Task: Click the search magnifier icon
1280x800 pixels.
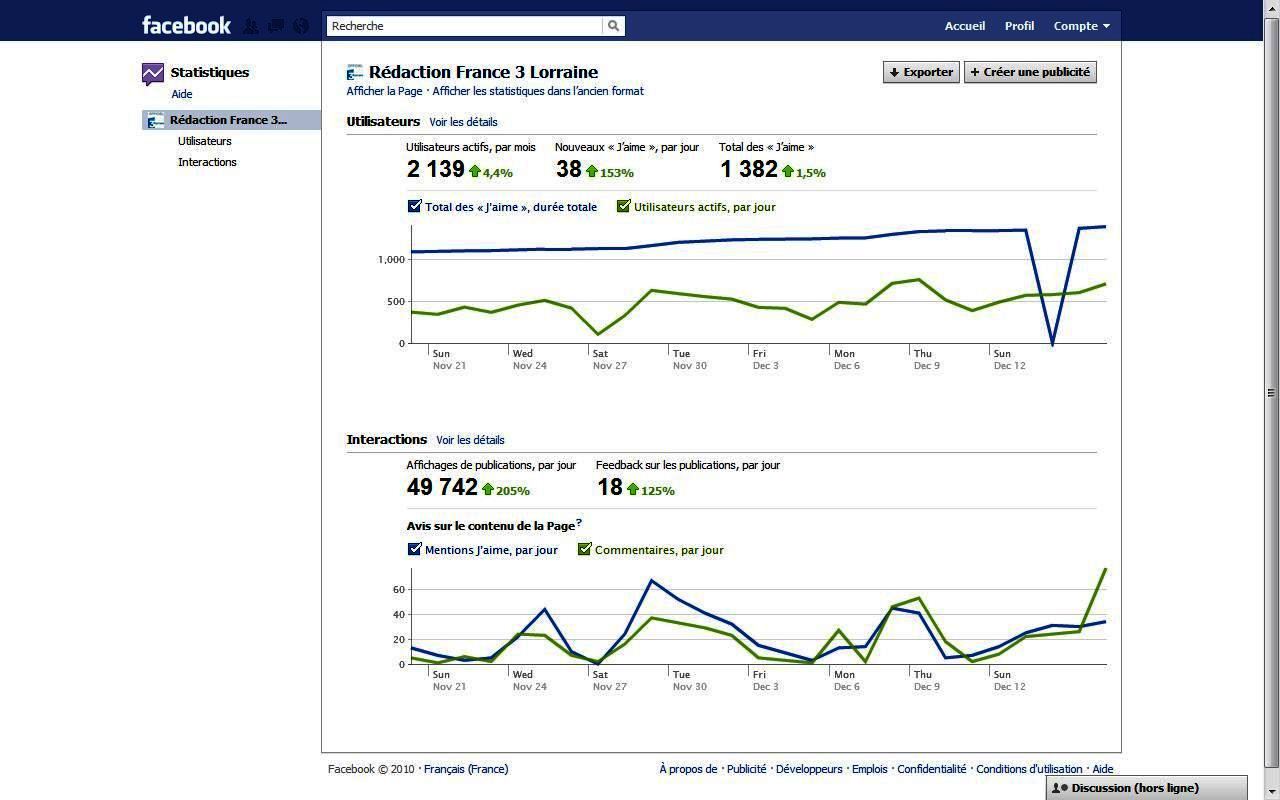Action: pos(614,26)
